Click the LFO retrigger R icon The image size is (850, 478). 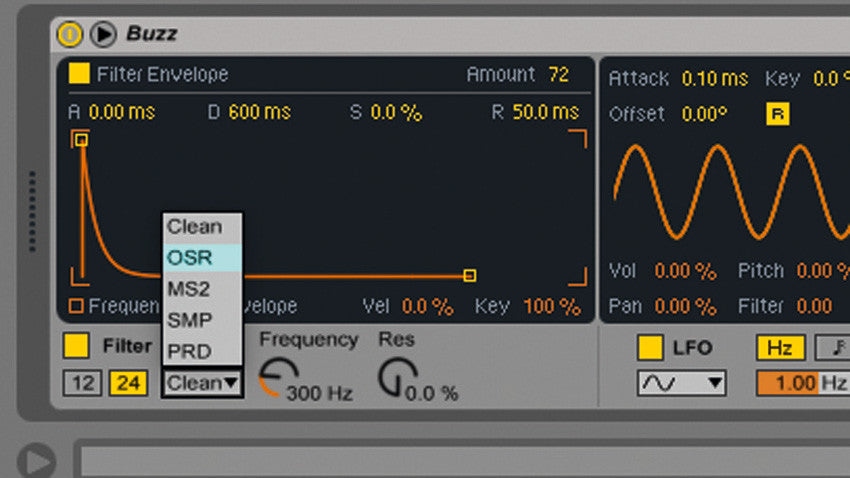777,114
